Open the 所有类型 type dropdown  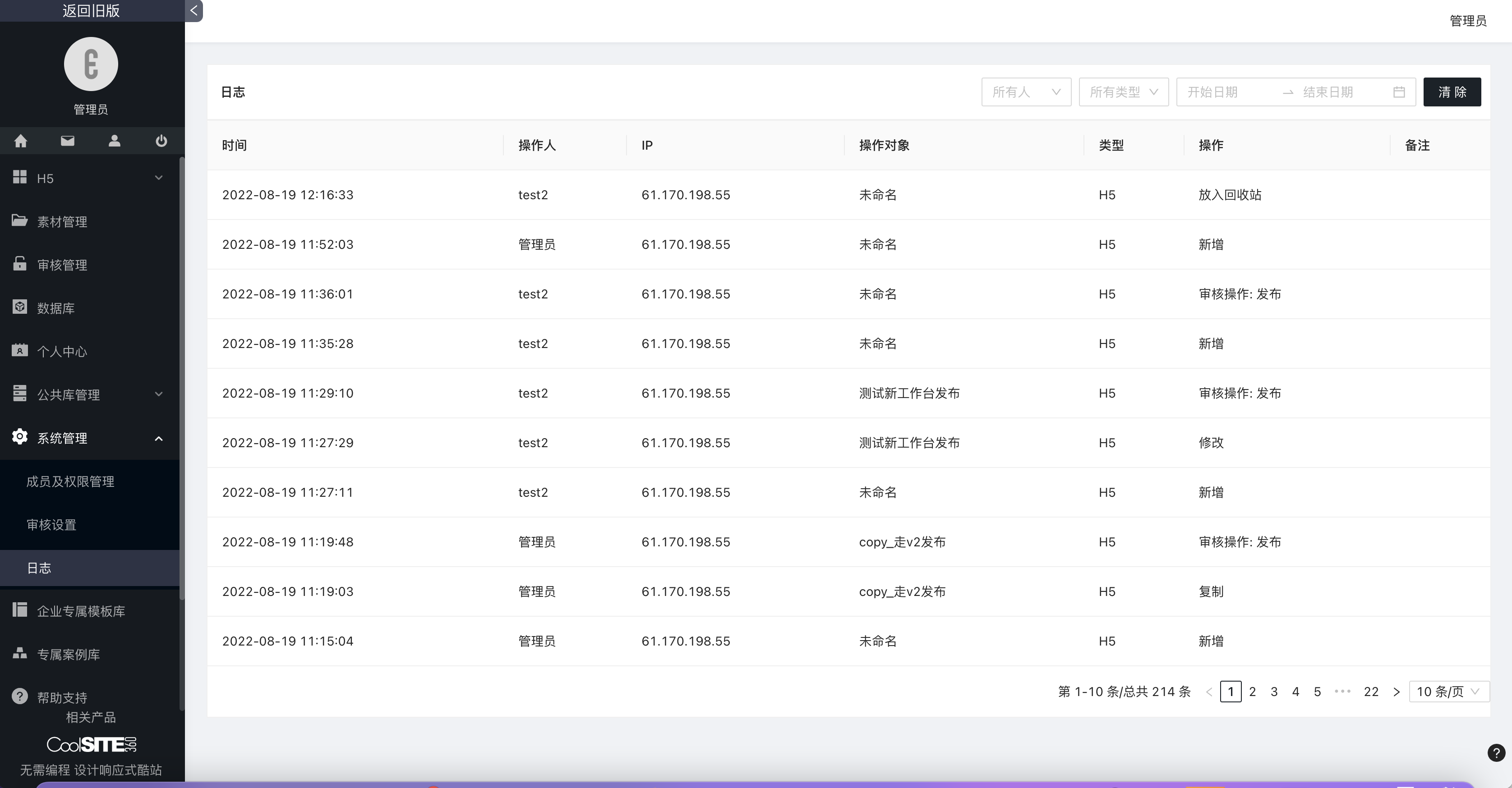click(1124, 92)
